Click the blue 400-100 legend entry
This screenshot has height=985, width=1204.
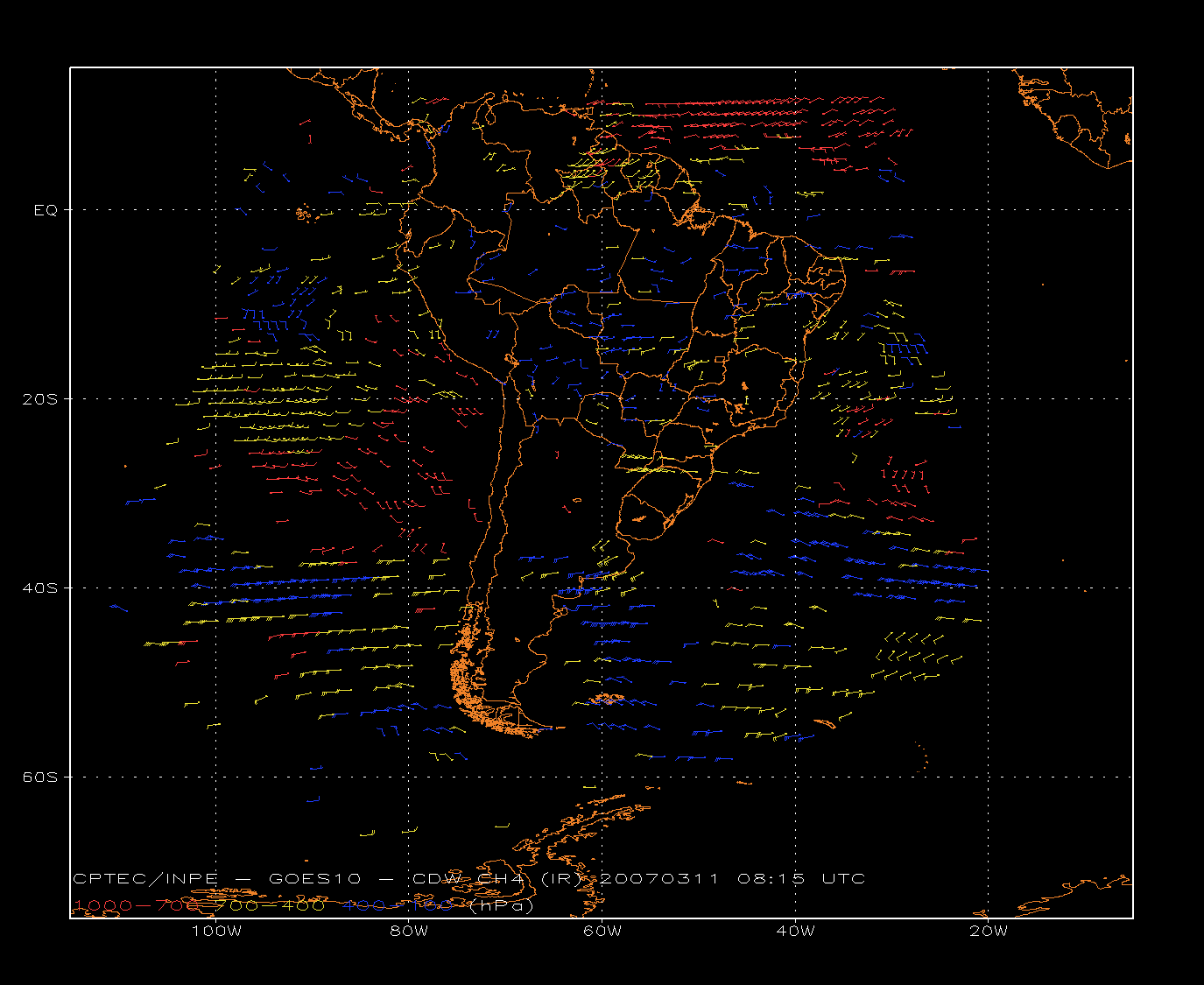pyautogui.click(x=398, y=905)
